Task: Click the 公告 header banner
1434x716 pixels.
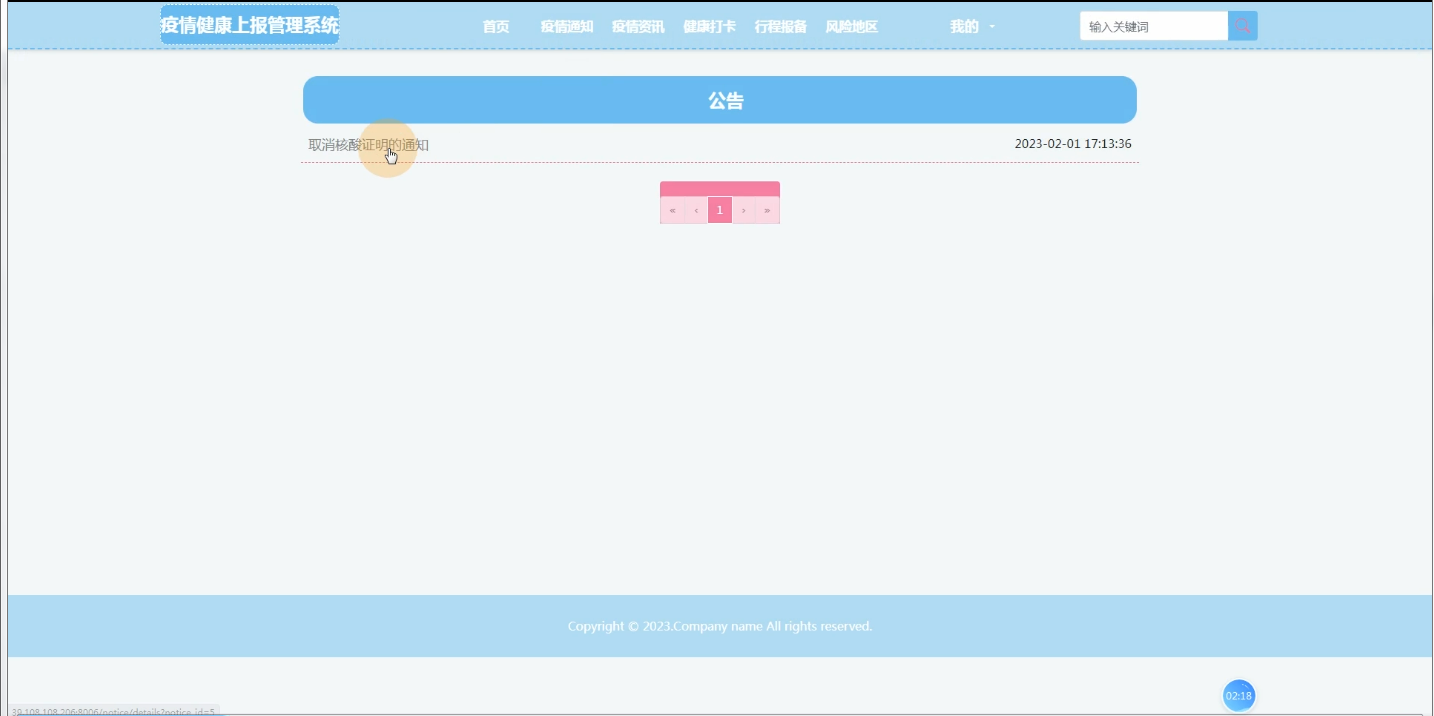Action: pyautogui.click(x=720, y=100)
